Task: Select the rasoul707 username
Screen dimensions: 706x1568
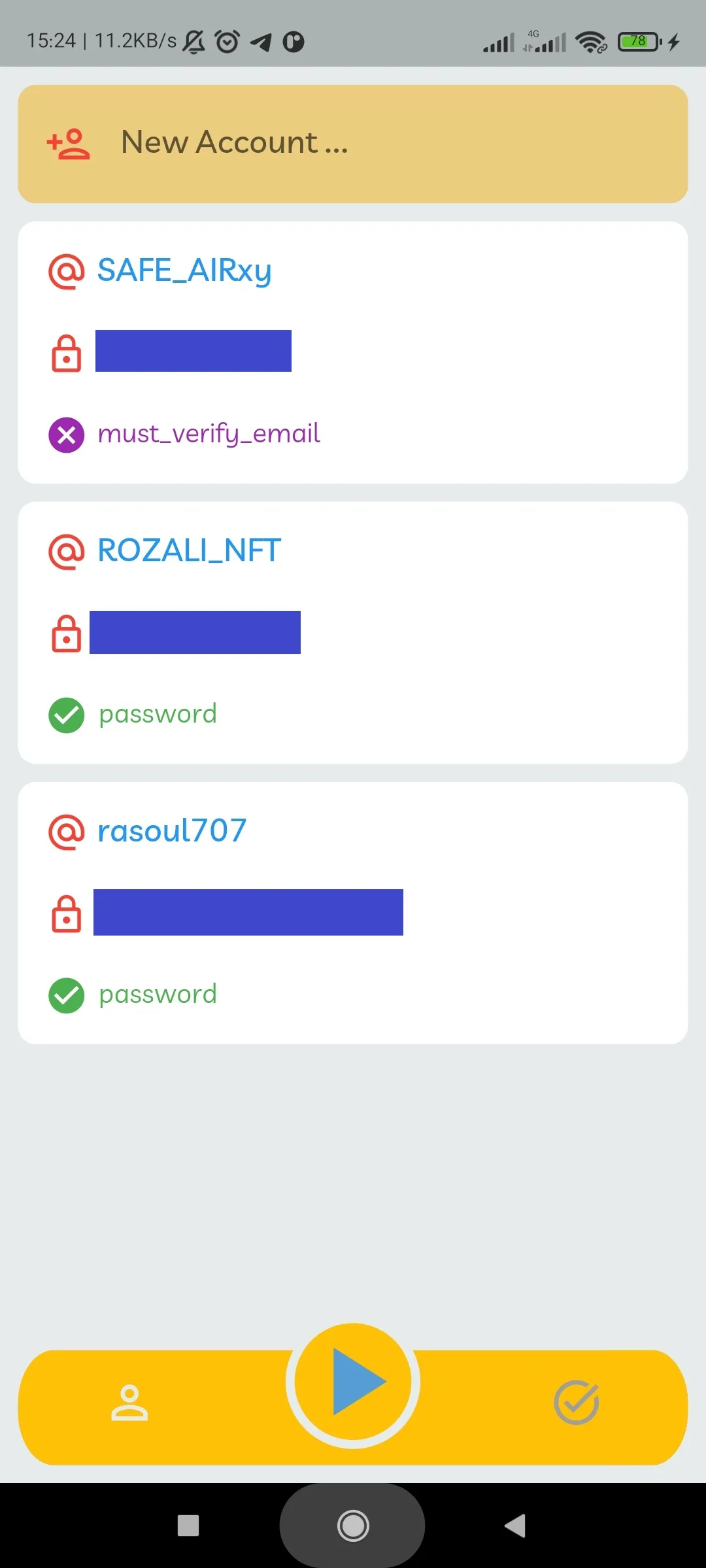Action: pyautogui.click(x=172, y=831)
